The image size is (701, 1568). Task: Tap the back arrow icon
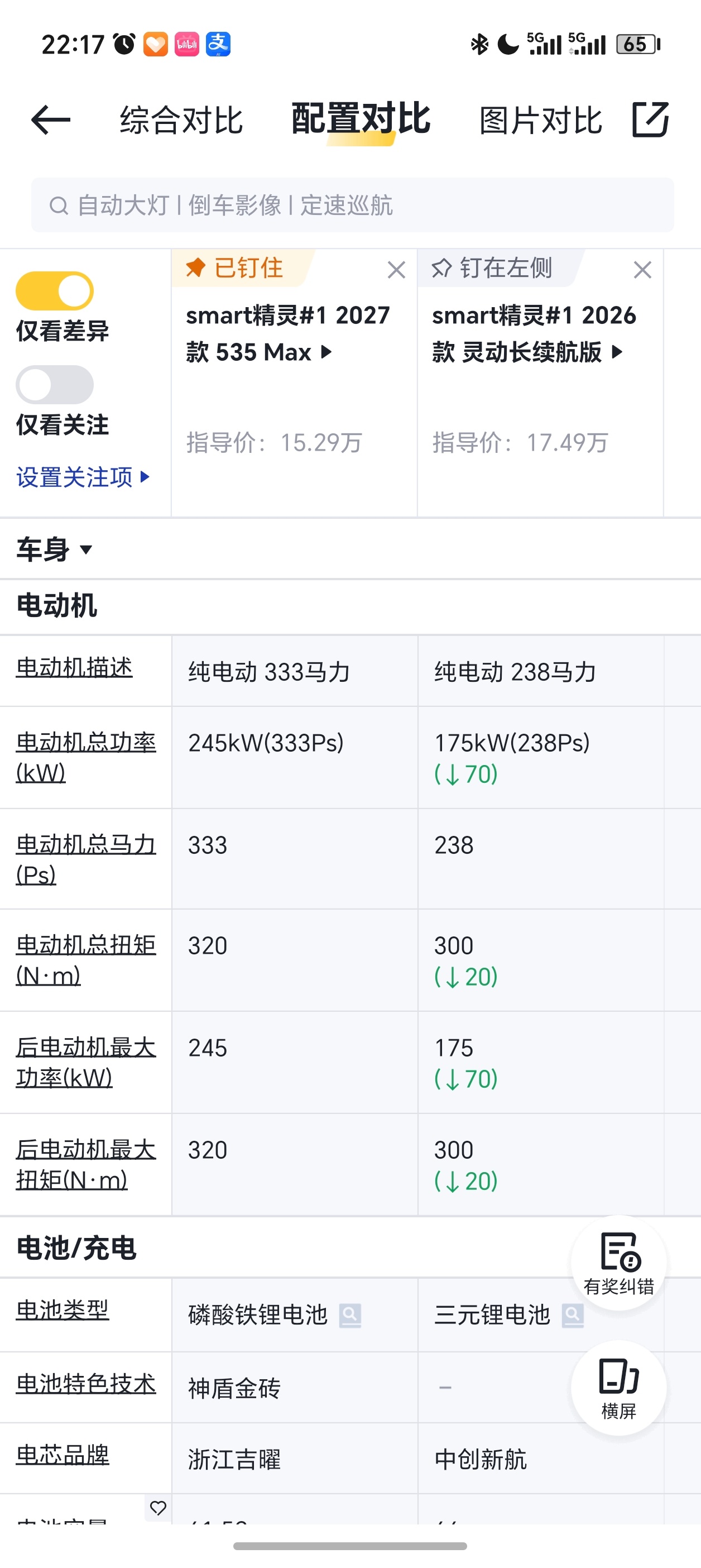(x=50, y=119)
